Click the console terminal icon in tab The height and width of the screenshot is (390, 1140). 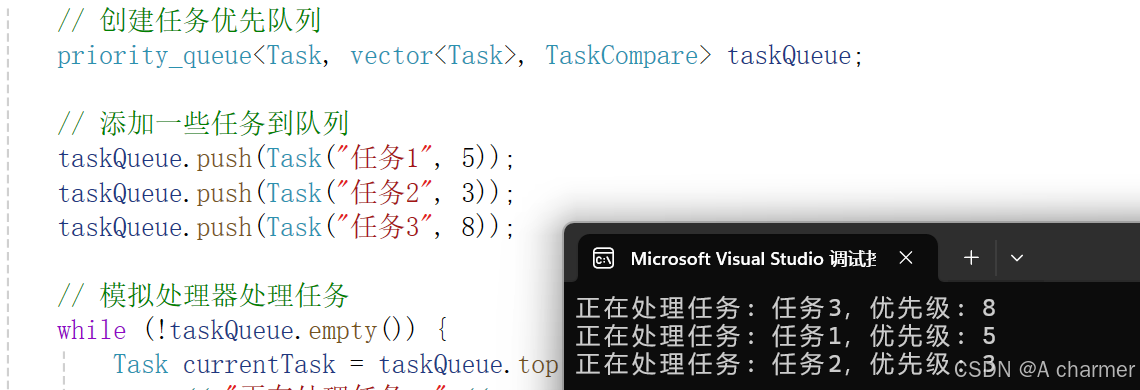tap(603, 258)
